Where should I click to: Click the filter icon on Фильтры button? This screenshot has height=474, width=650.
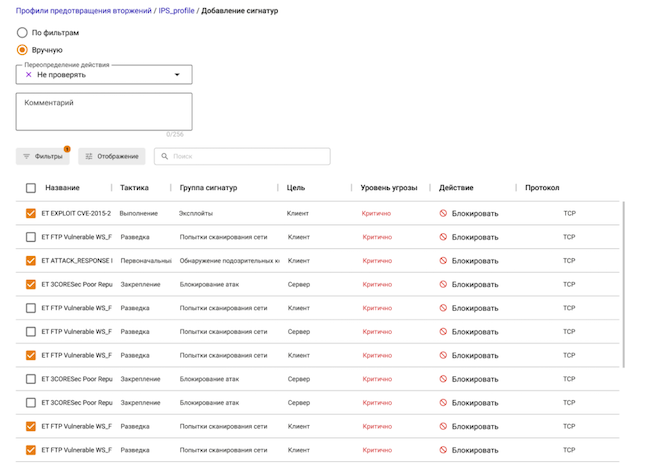pyautogui.click(x=27, y=157)
